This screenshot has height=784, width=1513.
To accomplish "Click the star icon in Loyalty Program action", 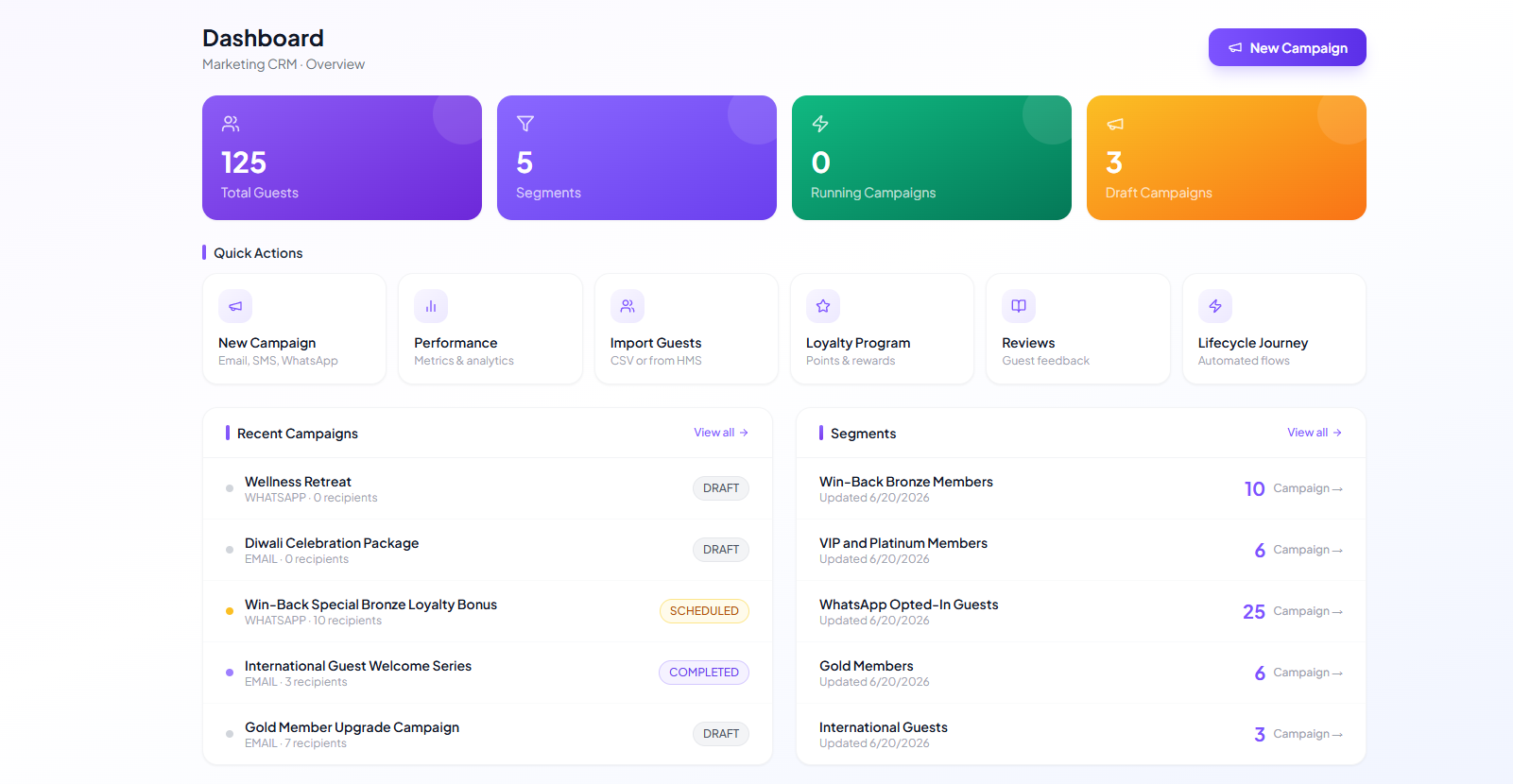I will point(823,306).
